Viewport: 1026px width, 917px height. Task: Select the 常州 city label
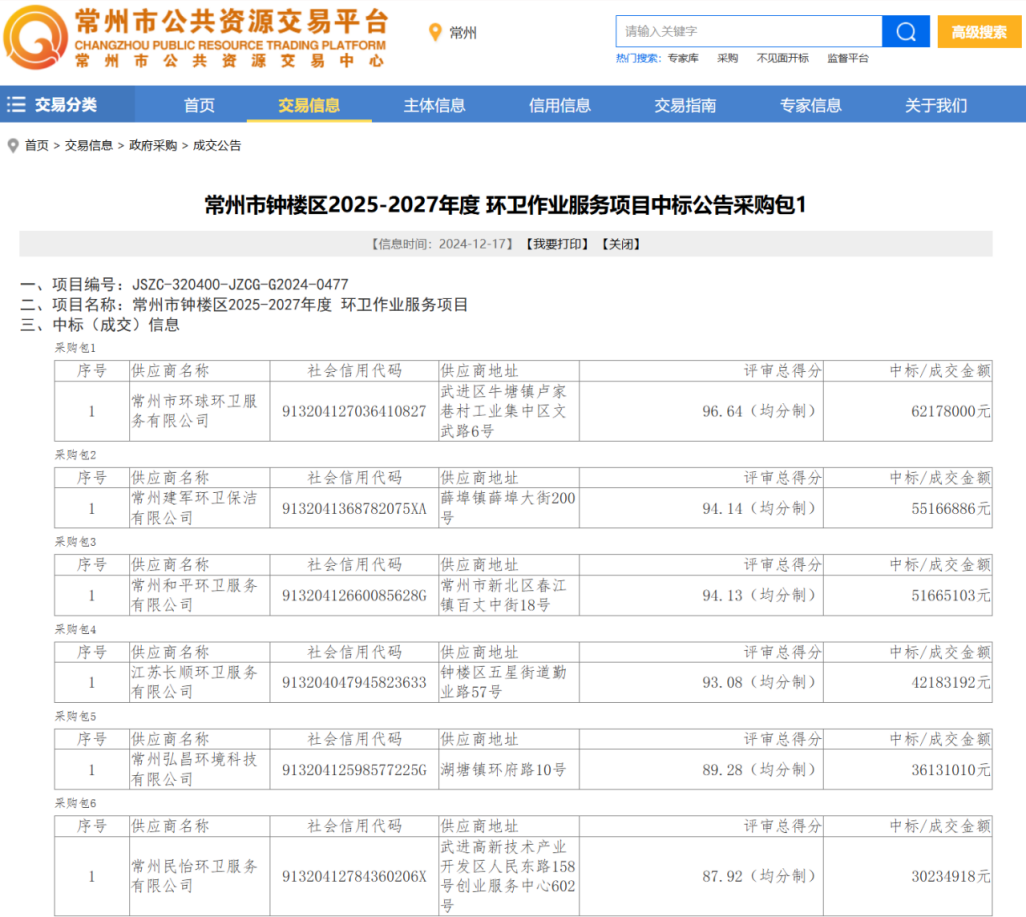coord(463,33)
